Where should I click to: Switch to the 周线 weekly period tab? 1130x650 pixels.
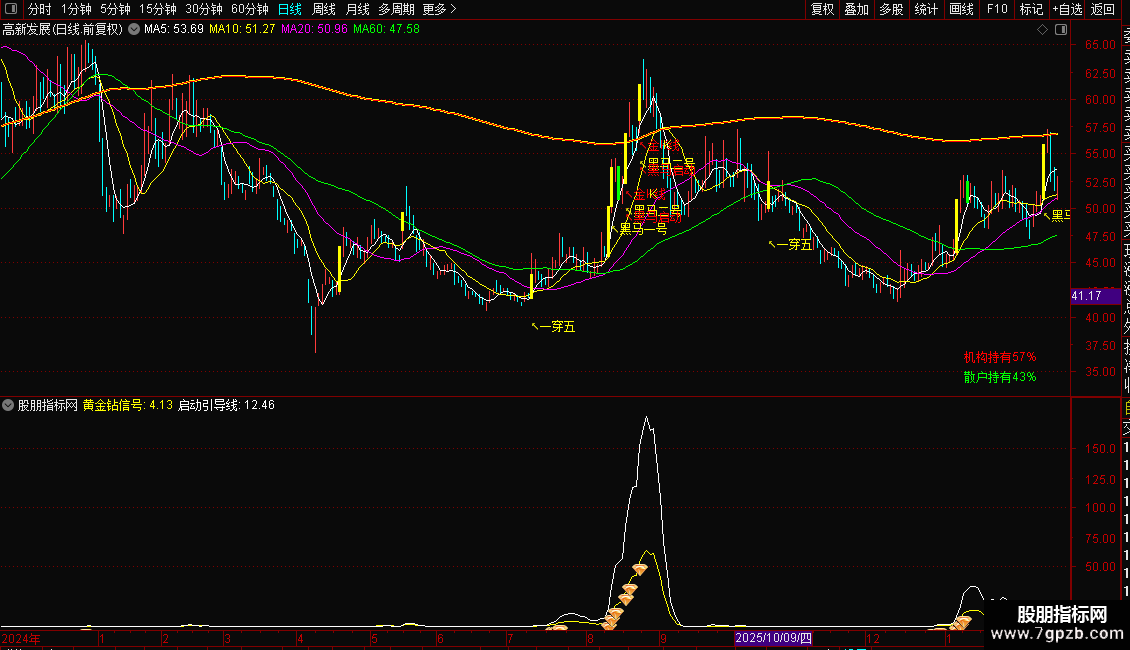coord(324,10)
